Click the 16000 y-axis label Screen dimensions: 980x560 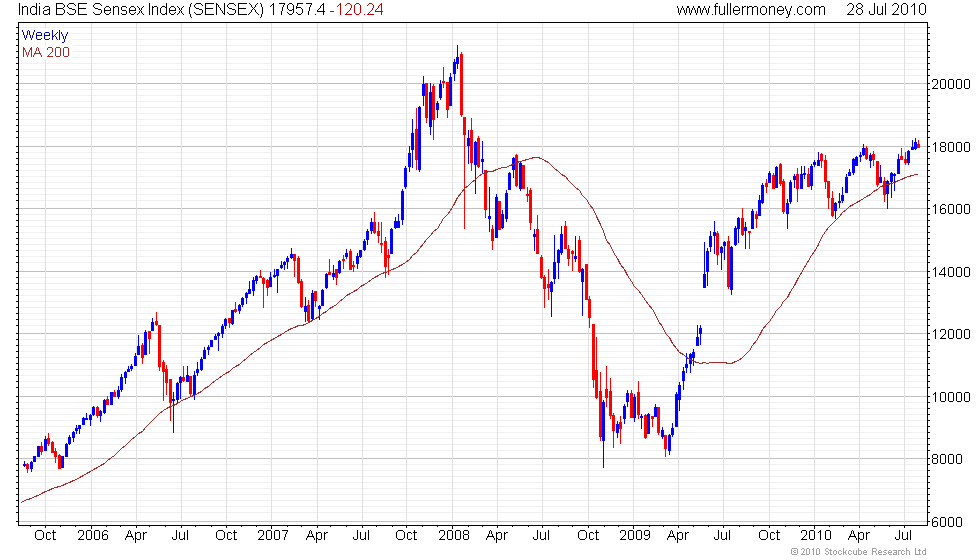pos(951,209)
